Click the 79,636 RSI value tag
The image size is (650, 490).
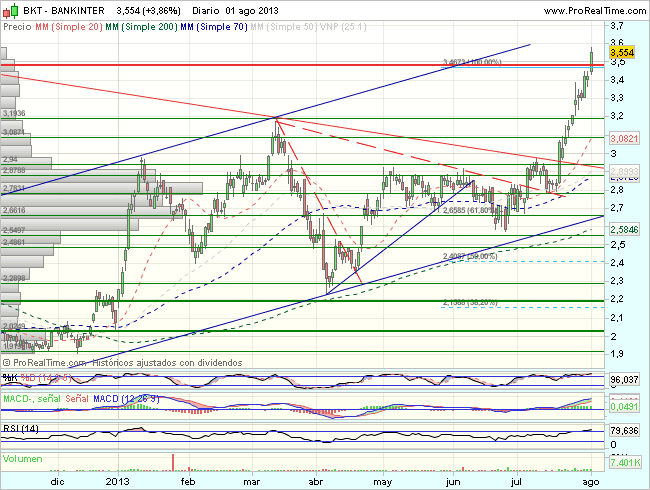pos(622,432)
